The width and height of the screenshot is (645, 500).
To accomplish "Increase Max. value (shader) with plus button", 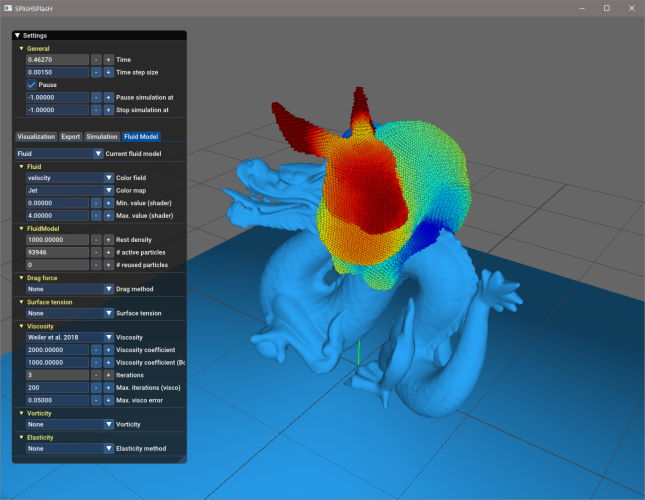I will point(108,215).
